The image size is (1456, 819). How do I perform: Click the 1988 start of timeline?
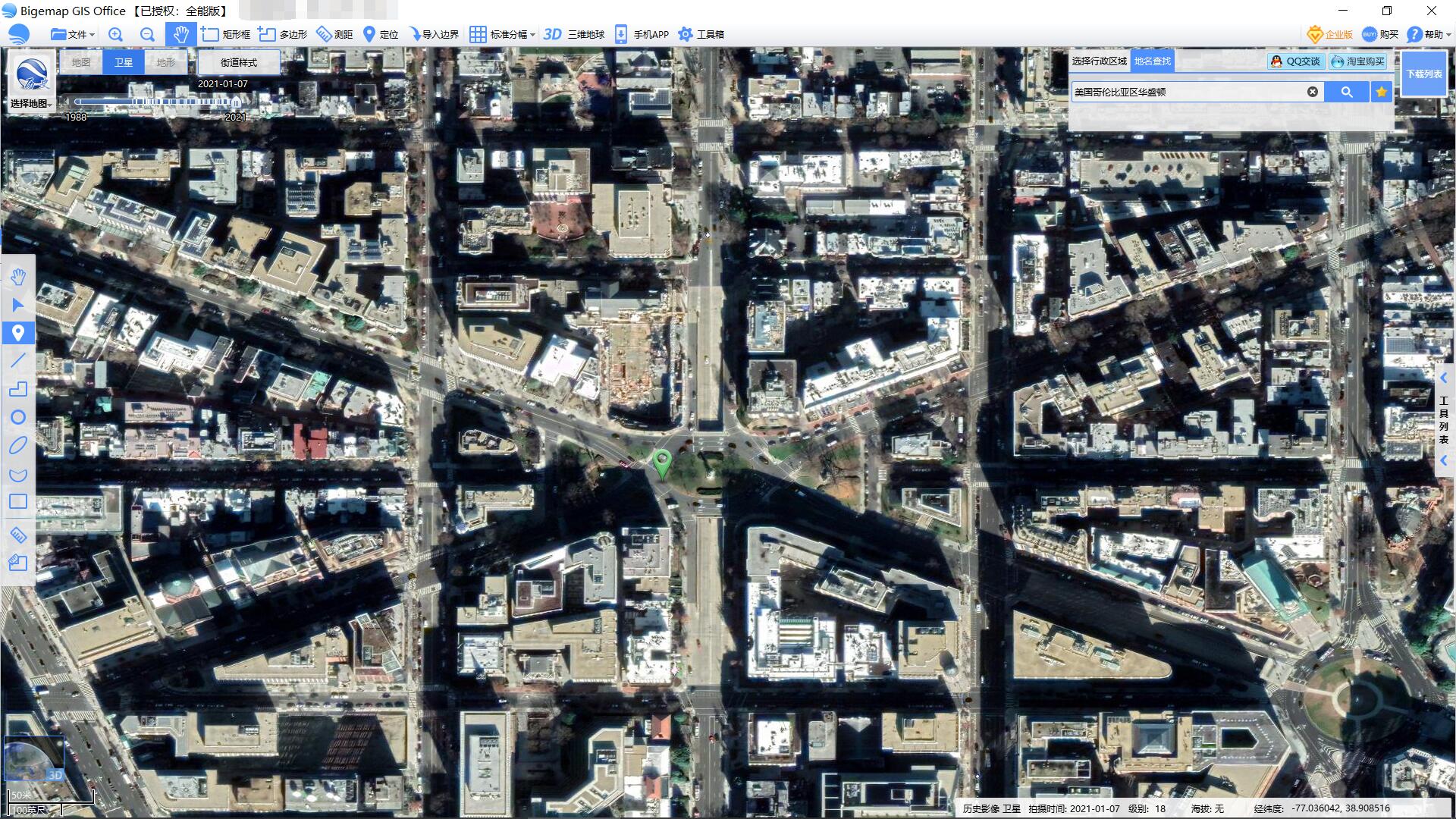pos(76,118)
